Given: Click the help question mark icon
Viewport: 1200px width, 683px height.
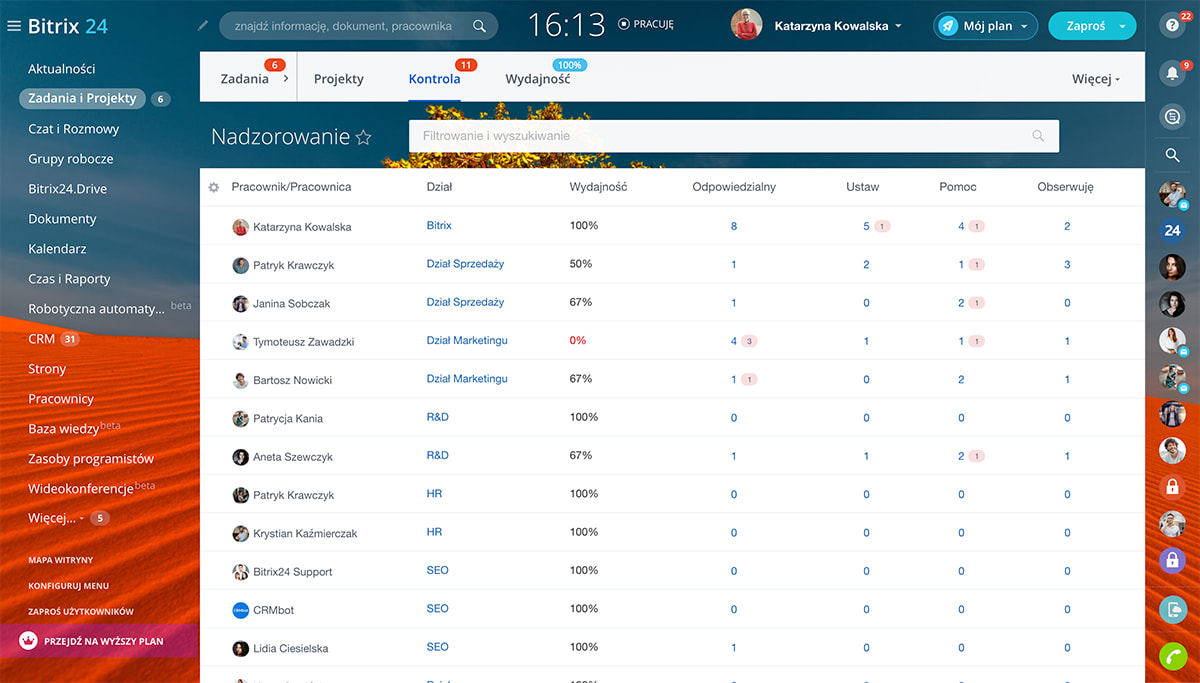Looking at the screenshot, I should pyautogui.click(x=1171, y=27).
